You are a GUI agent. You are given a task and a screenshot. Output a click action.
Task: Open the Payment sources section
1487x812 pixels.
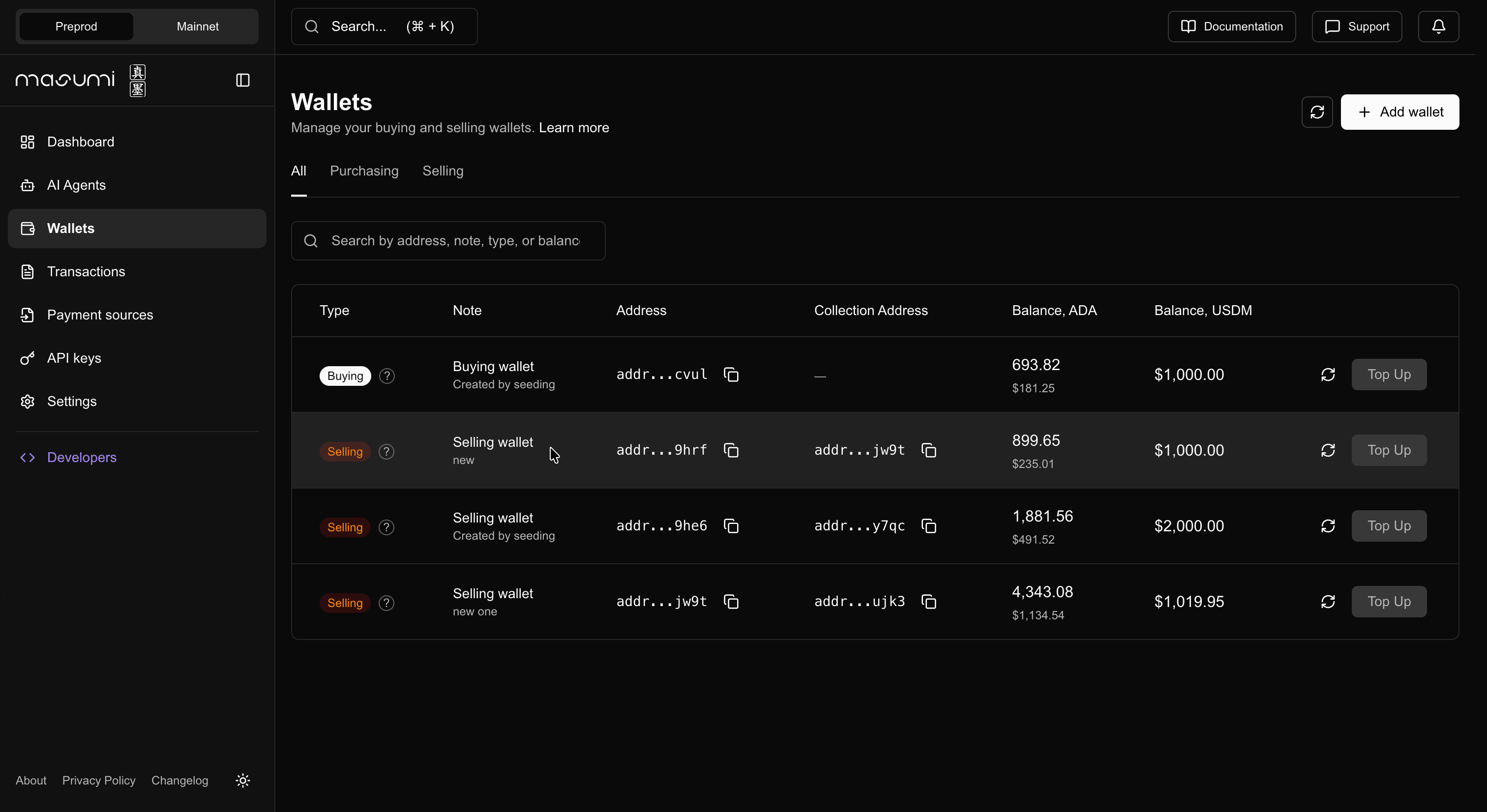[x=99, y=315]
